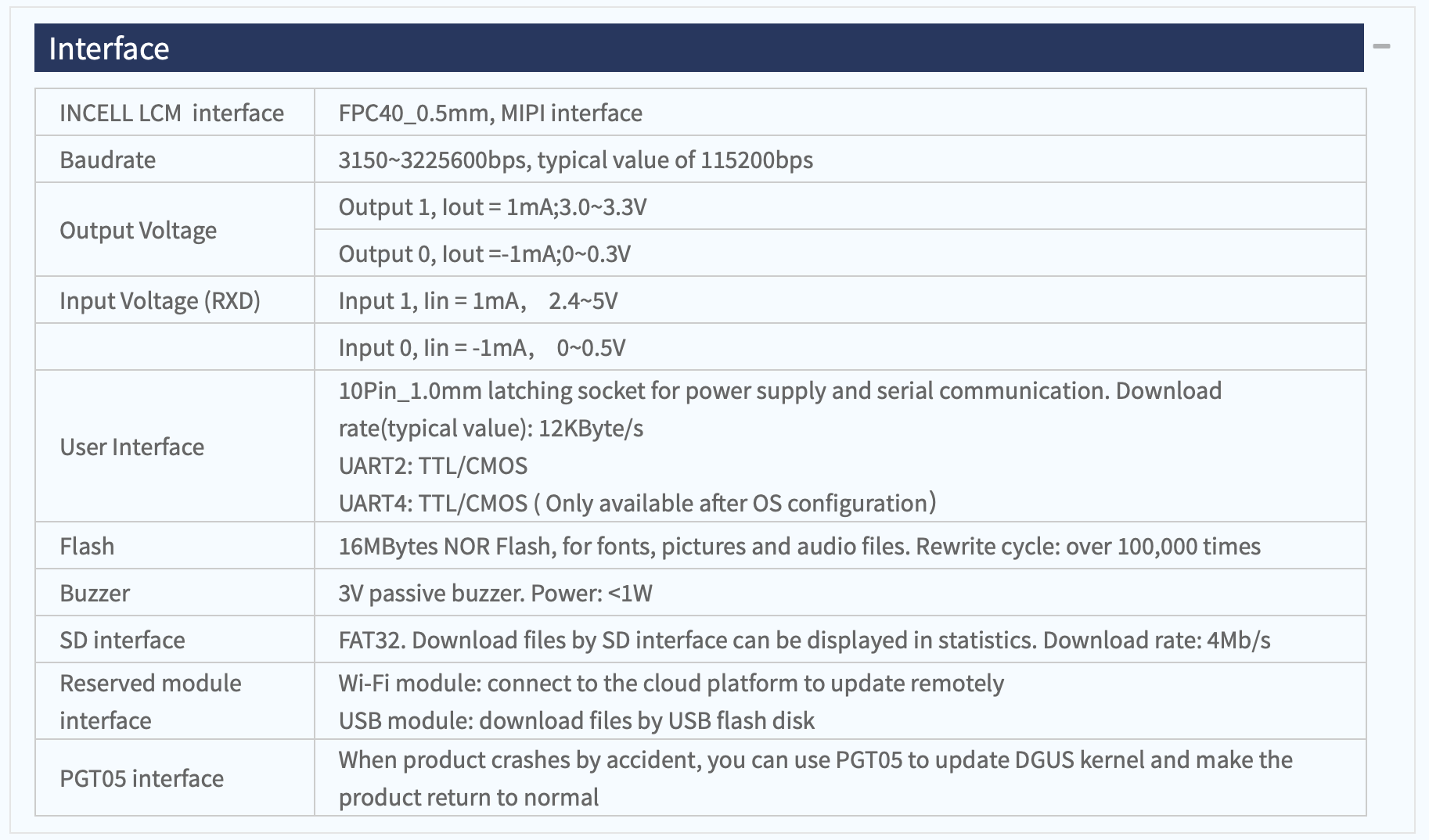Image resolution: width=1429 pixels, height=840 pixels.
Task: Click the SD interface FAT32 description
Action: tap(804, 640)
